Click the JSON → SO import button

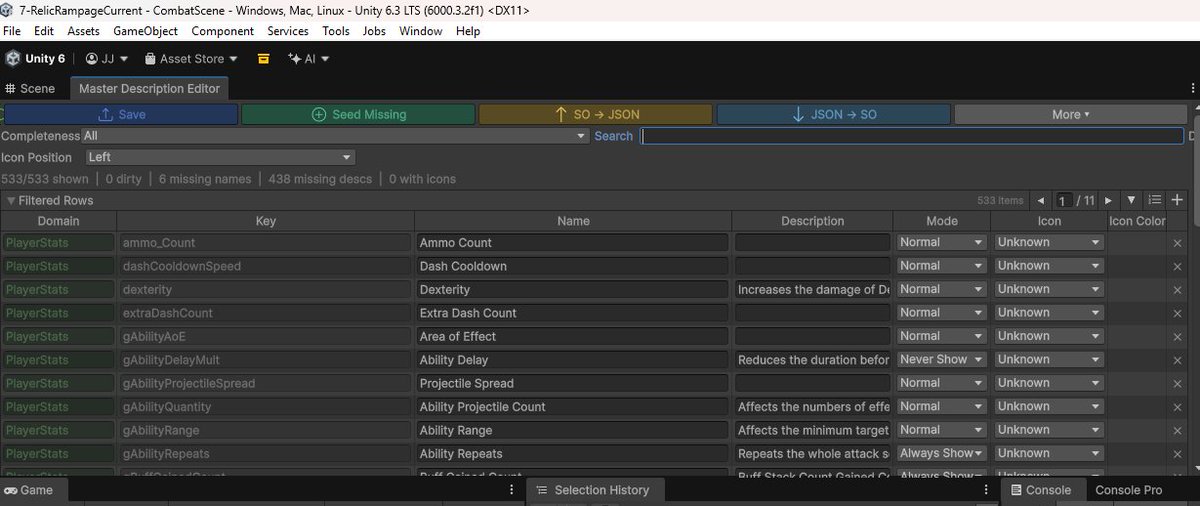833,114
